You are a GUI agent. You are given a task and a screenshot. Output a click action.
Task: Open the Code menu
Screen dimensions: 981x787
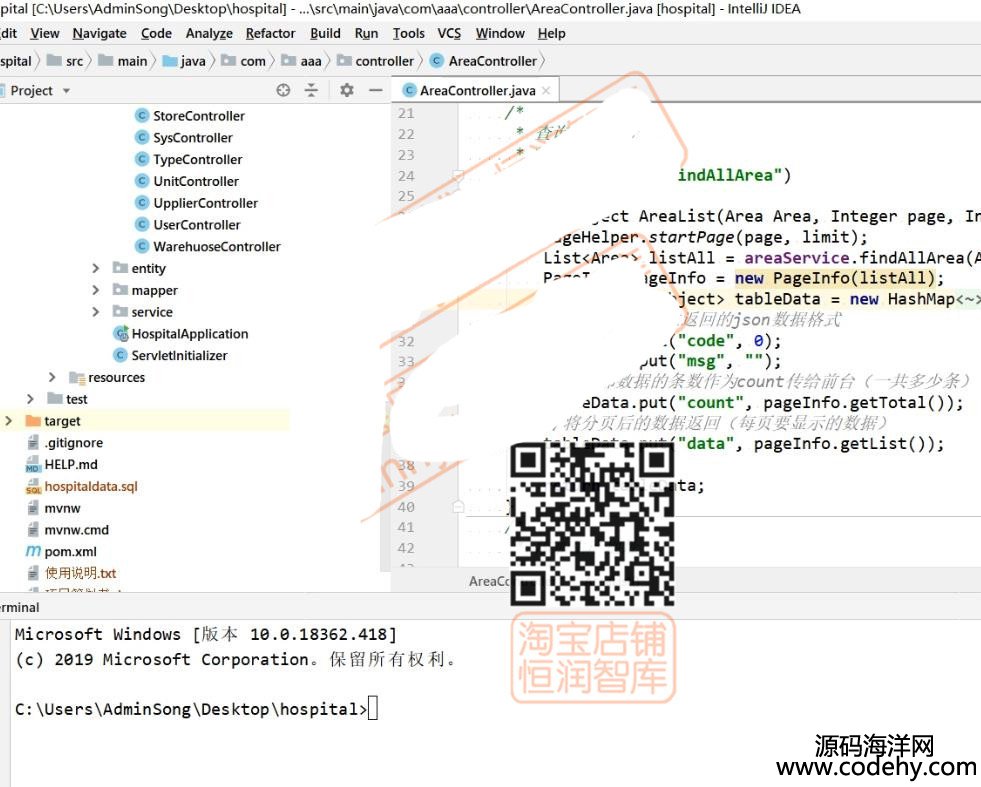(x=156, y=33)
